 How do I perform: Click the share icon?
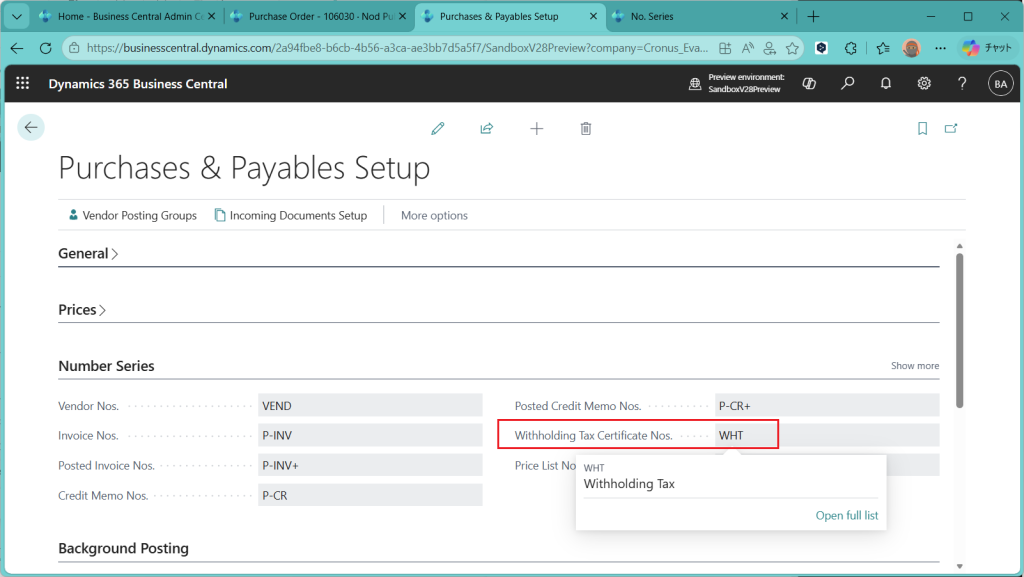486,128
